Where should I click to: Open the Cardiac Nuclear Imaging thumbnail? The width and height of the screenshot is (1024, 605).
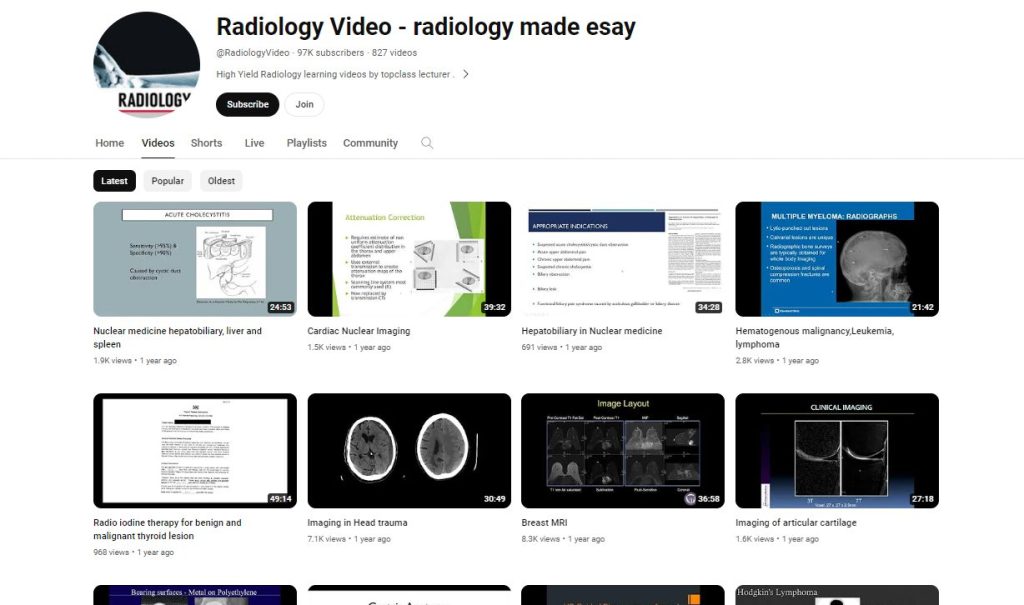(409, 259)
